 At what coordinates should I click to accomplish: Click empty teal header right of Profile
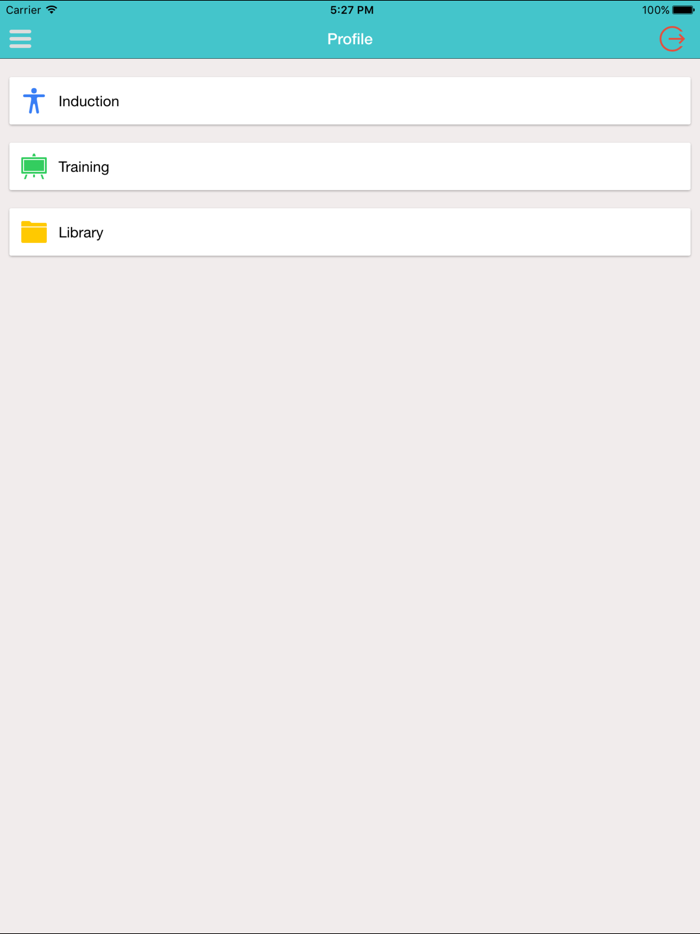[520, 39]
